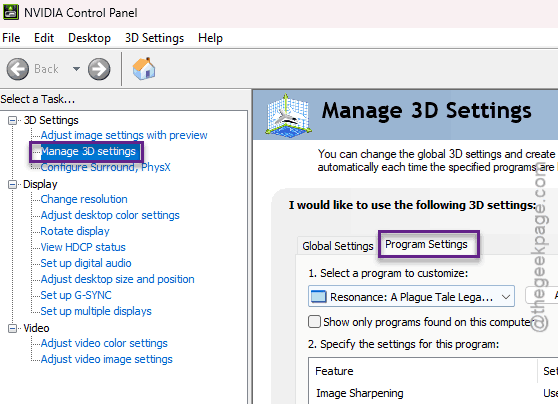The height and width of the screenshot is (404, 558).
Task: Click the NVIDIA Control Panel title bar icon
Action: 11,12
